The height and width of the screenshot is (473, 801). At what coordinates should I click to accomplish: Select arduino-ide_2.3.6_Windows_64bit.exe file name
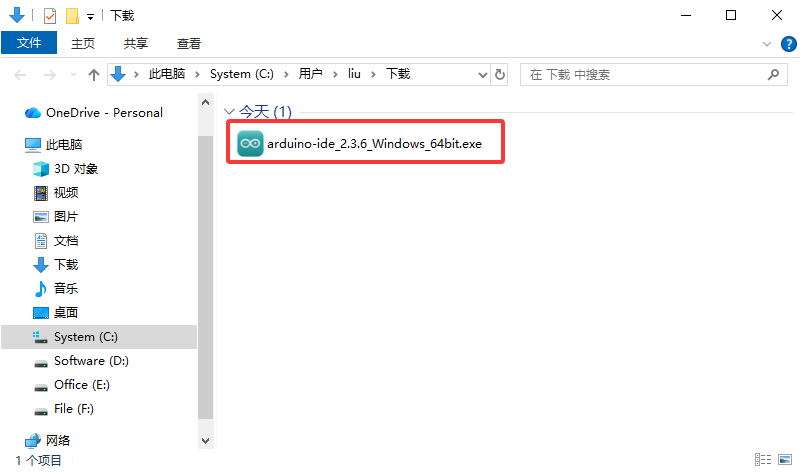[374, 144]
